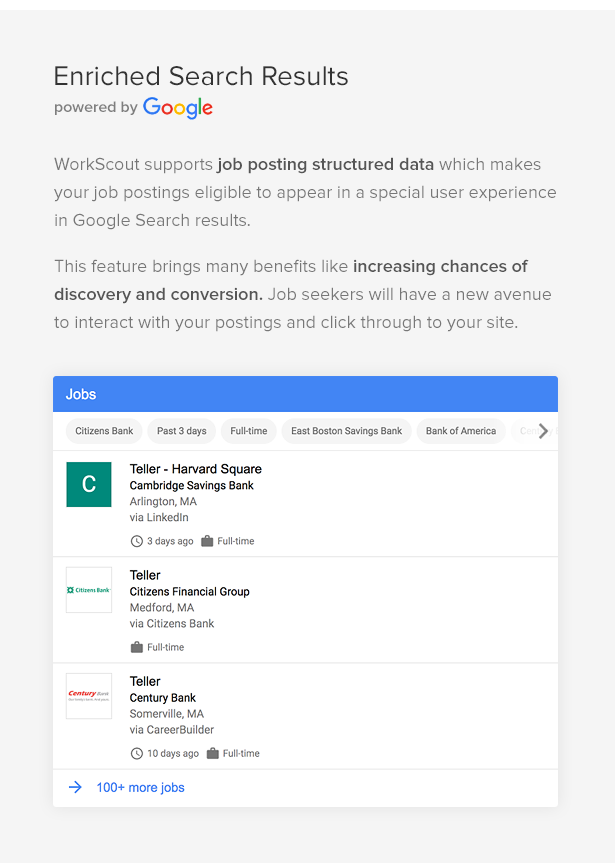Viewport: 615px width, 863px height.
Task: Click the Century Bank logo thumbnail
Action: (x=89, y=696)
